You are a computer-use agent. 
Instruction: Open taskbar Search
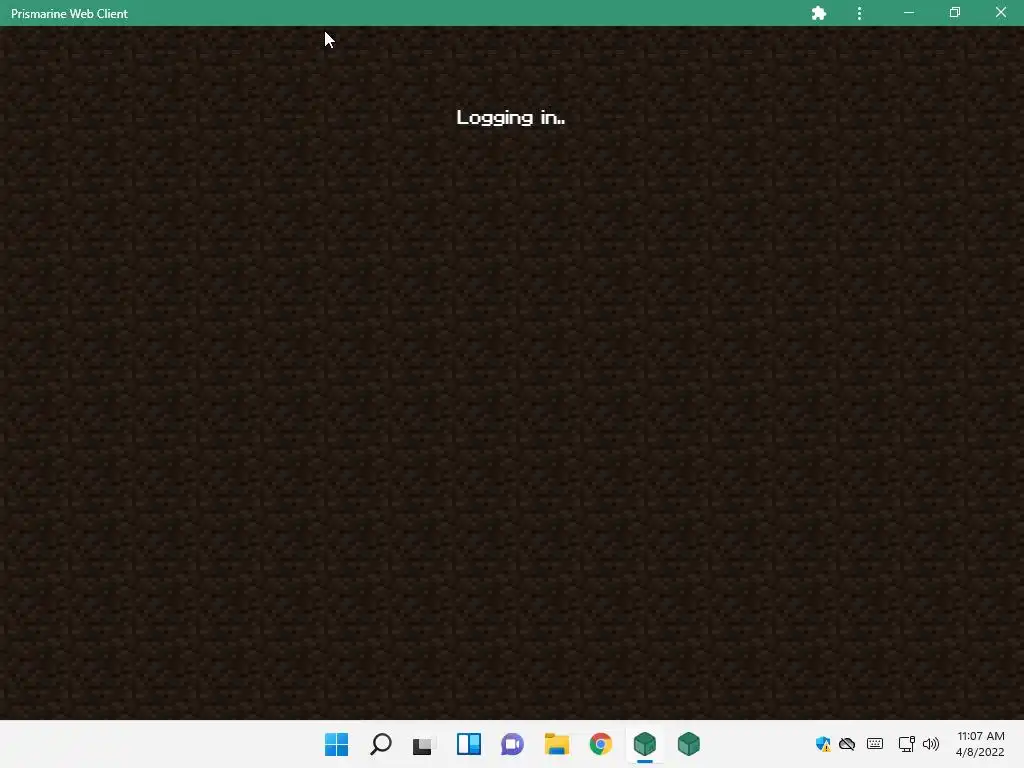(x=381, y=744)
